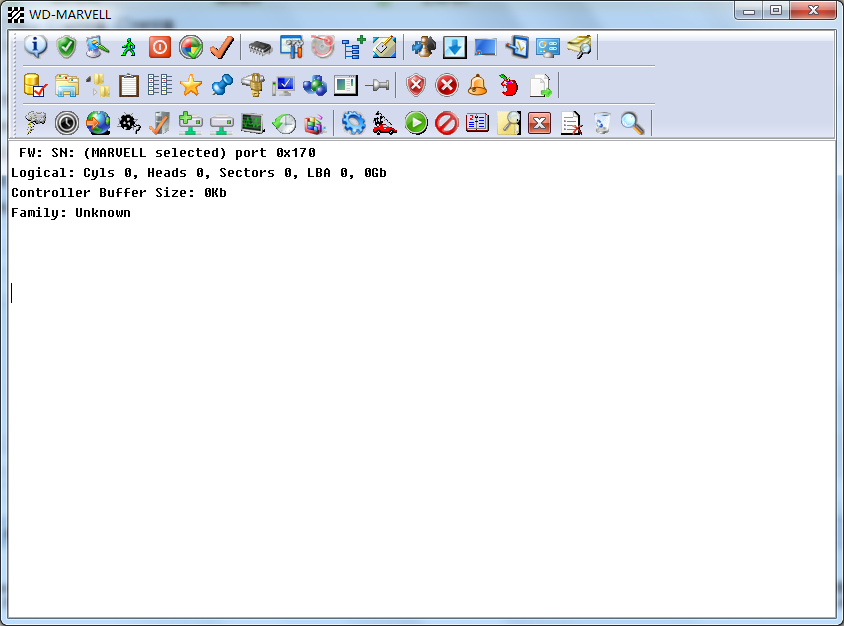Click the blue and green spheres icon

(x=315, y=86)
